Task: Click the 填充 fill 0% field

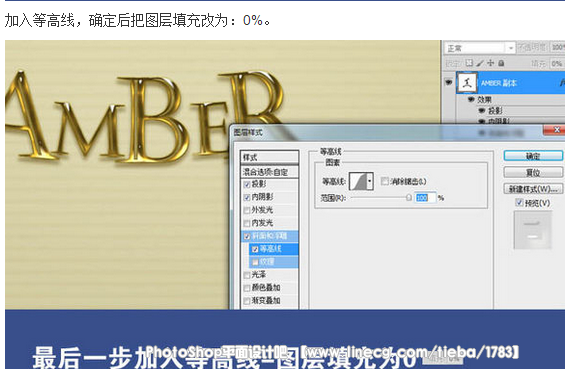Action: coord(557,63)
